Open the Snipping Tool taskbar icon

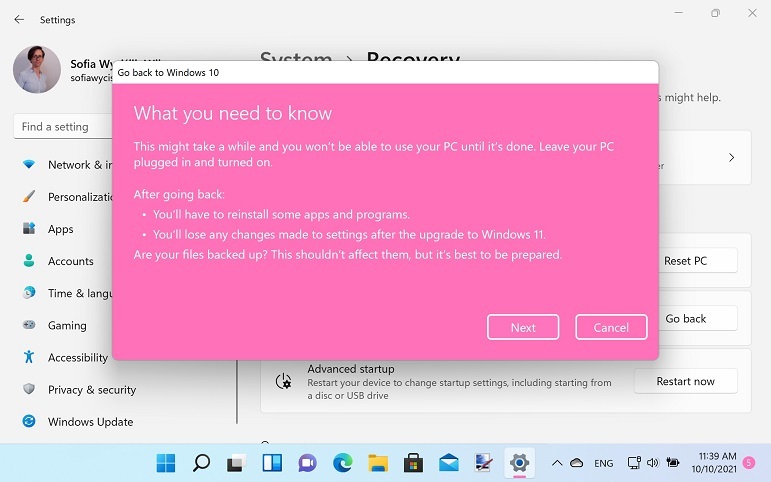point(484,463)
